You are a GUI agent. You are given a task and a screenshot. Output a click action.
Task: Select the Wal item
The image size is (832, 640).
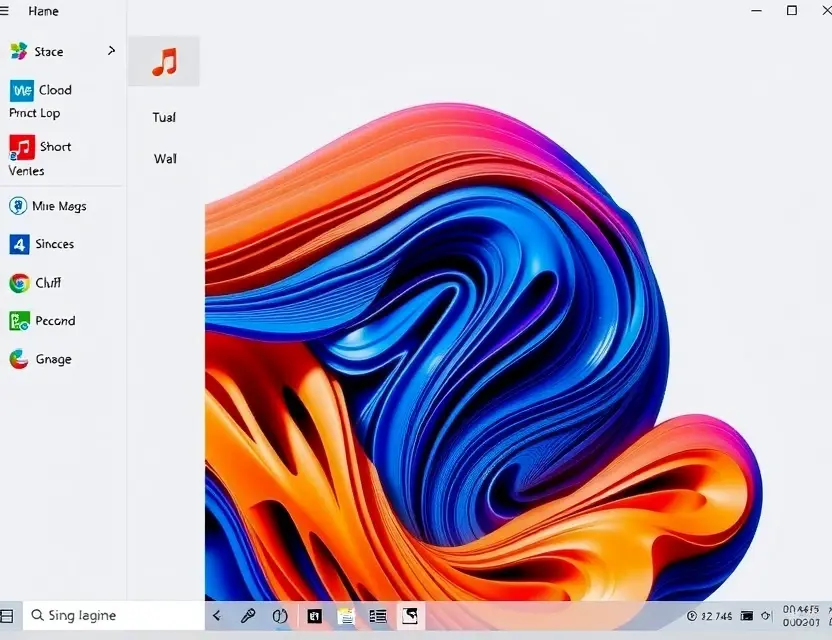pyautogui.click(x=165, y=159)
